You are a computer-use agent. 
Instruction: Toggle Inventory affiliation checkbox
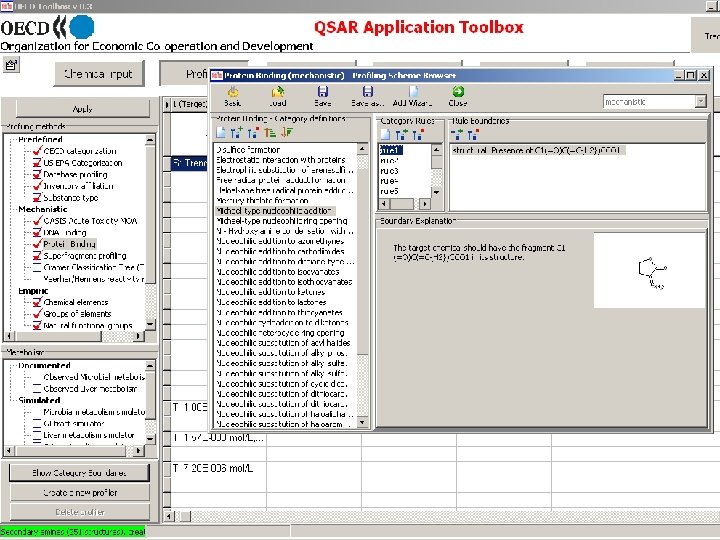click(37, 186)
